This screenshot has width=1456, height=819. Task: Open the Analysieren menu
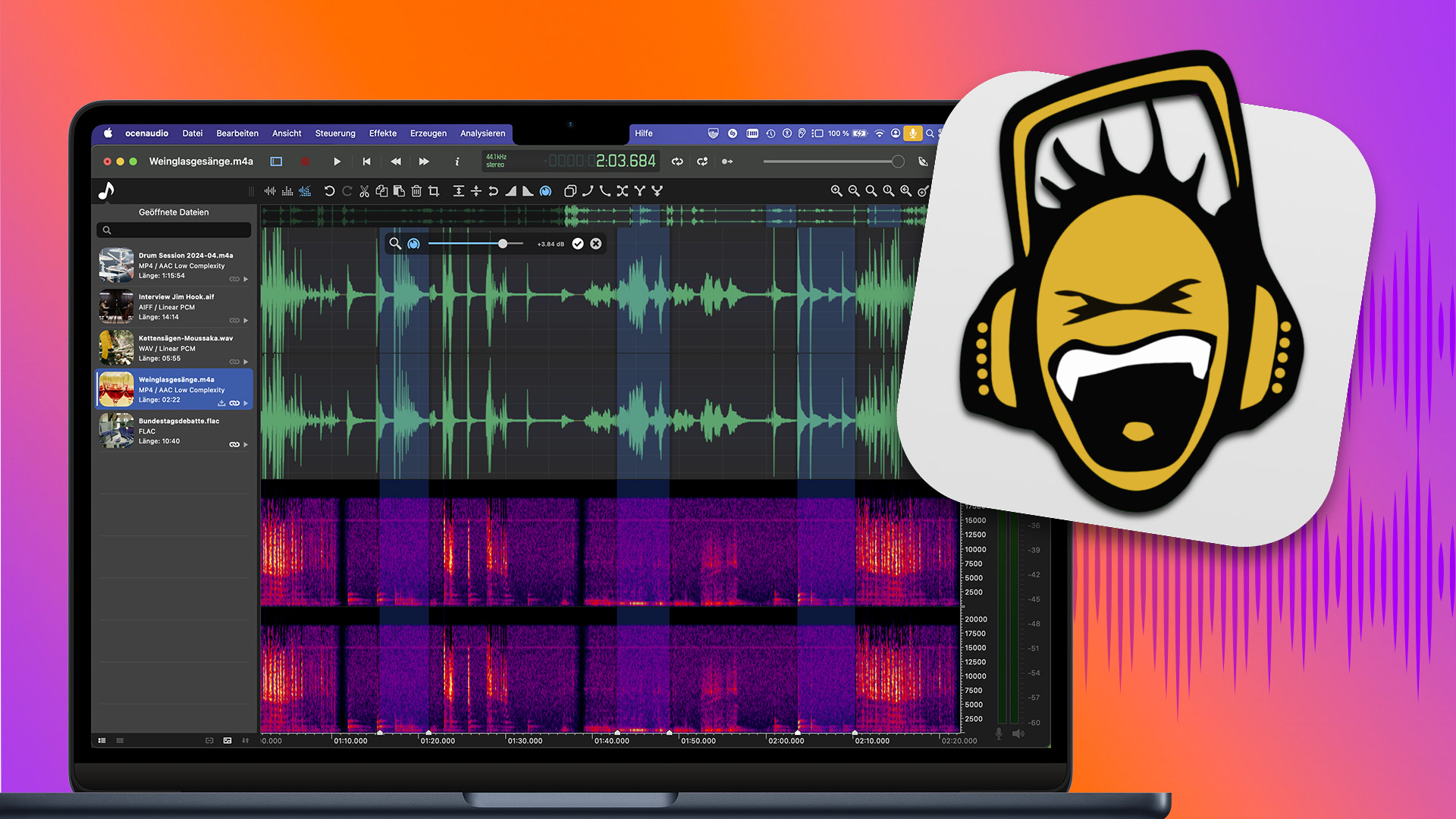(482, 133)
